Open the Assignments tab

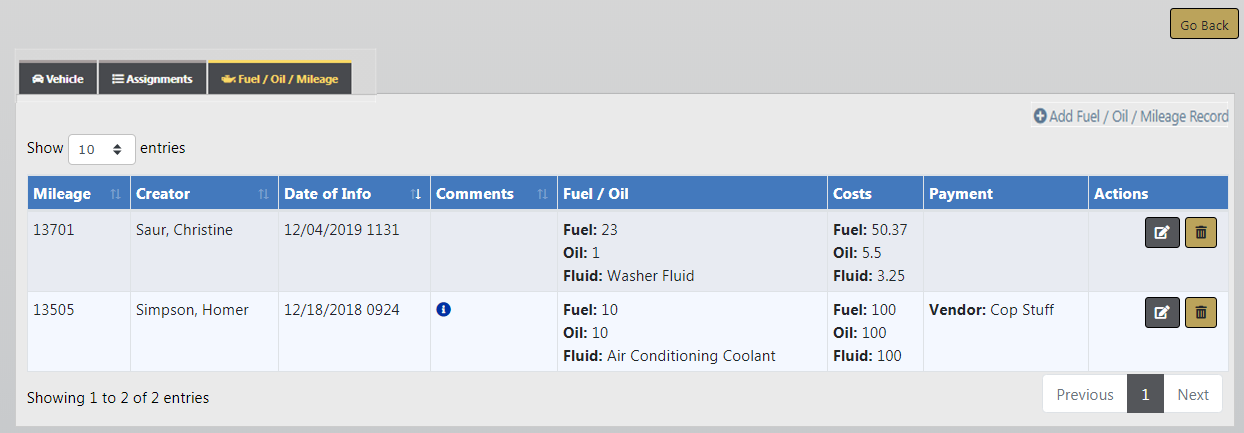tap(152, 79)
